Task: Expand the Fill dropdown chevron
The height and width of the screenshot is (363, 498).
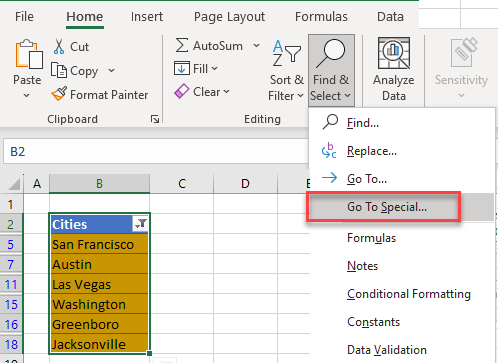Action: point(214,68)
